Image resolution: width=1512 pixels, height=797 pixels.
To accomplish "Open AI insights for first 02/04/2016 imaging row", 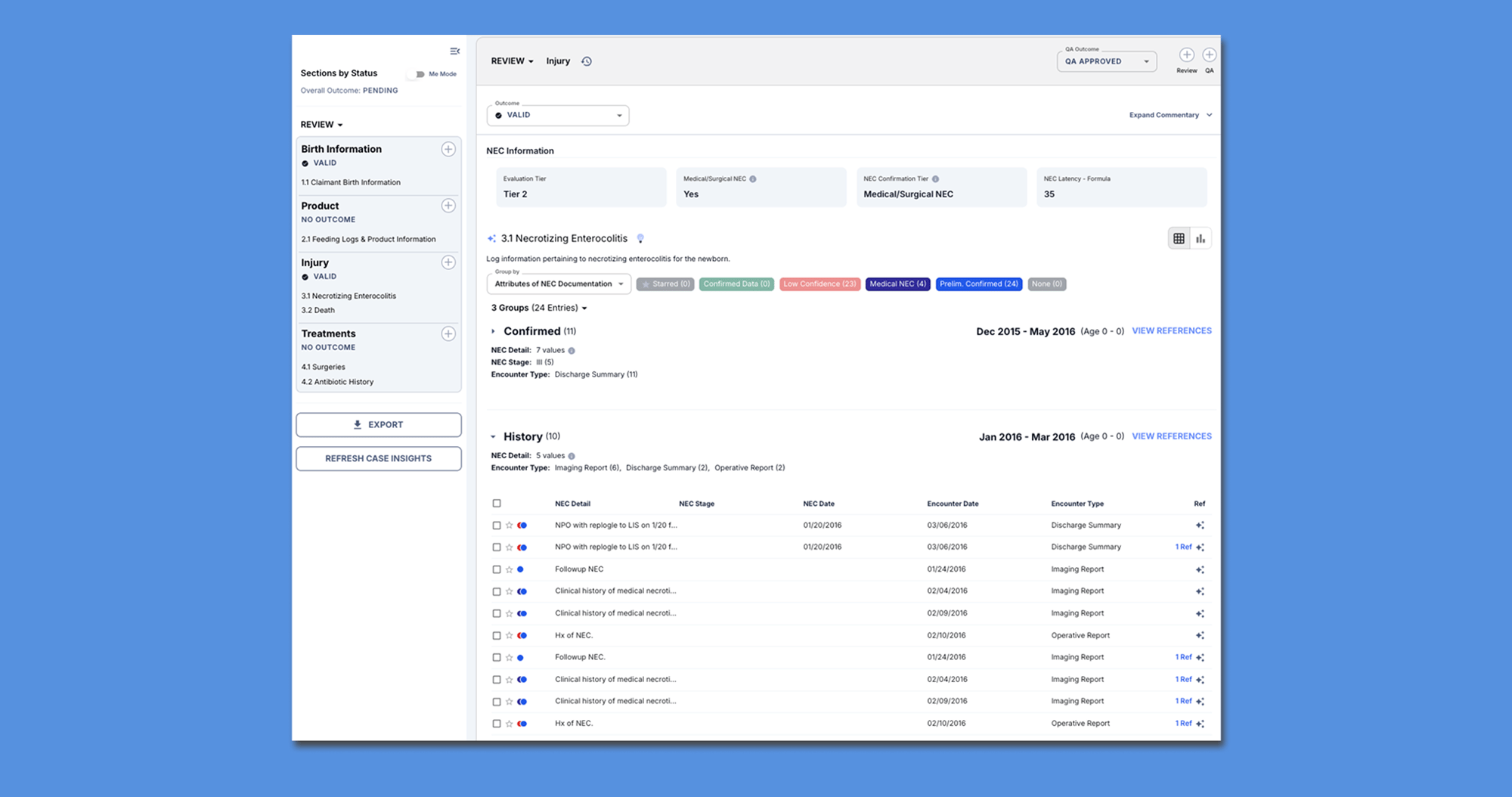I will 1200,591.
